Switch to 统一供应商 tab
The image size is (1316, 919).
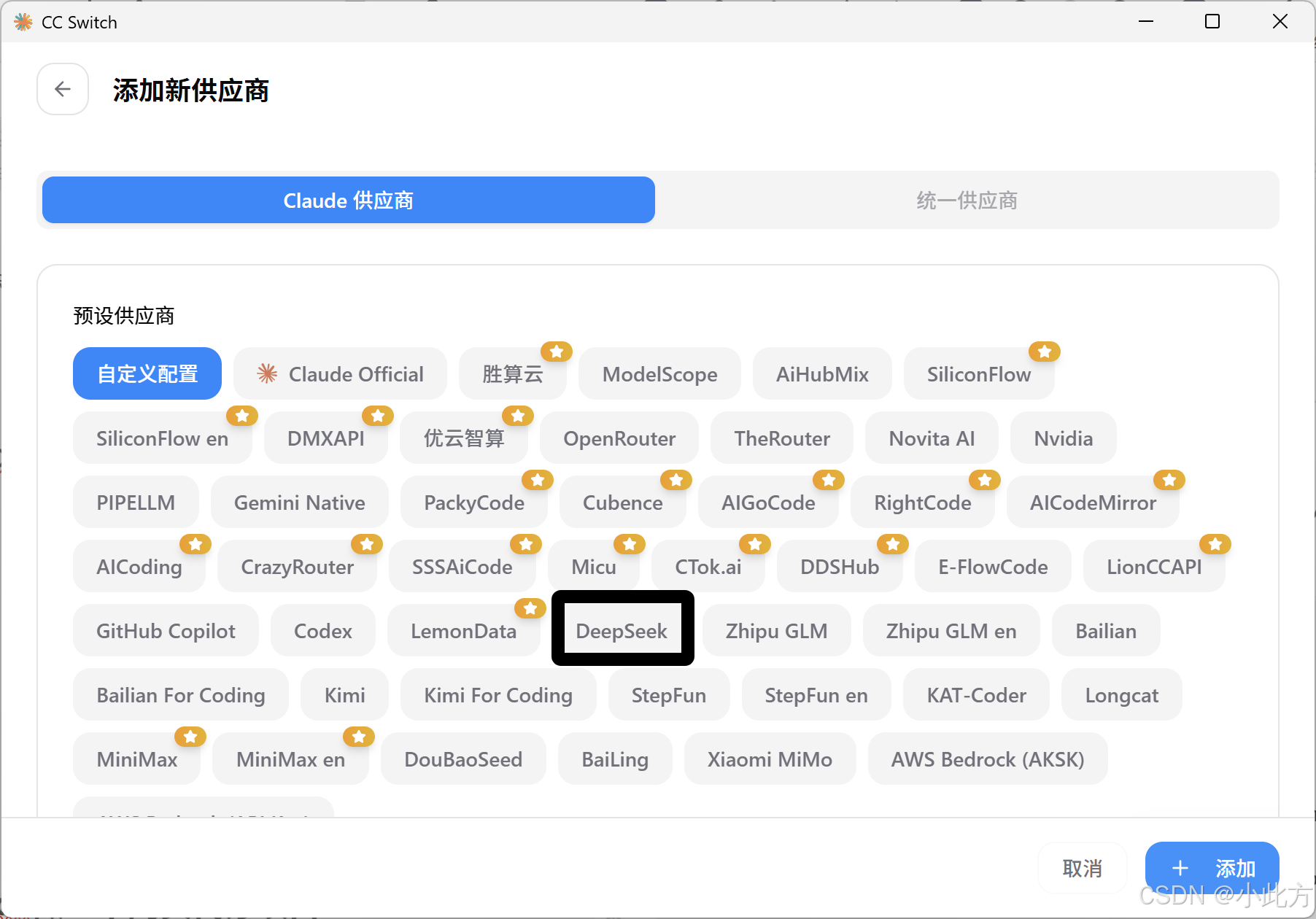click(967, 200)
